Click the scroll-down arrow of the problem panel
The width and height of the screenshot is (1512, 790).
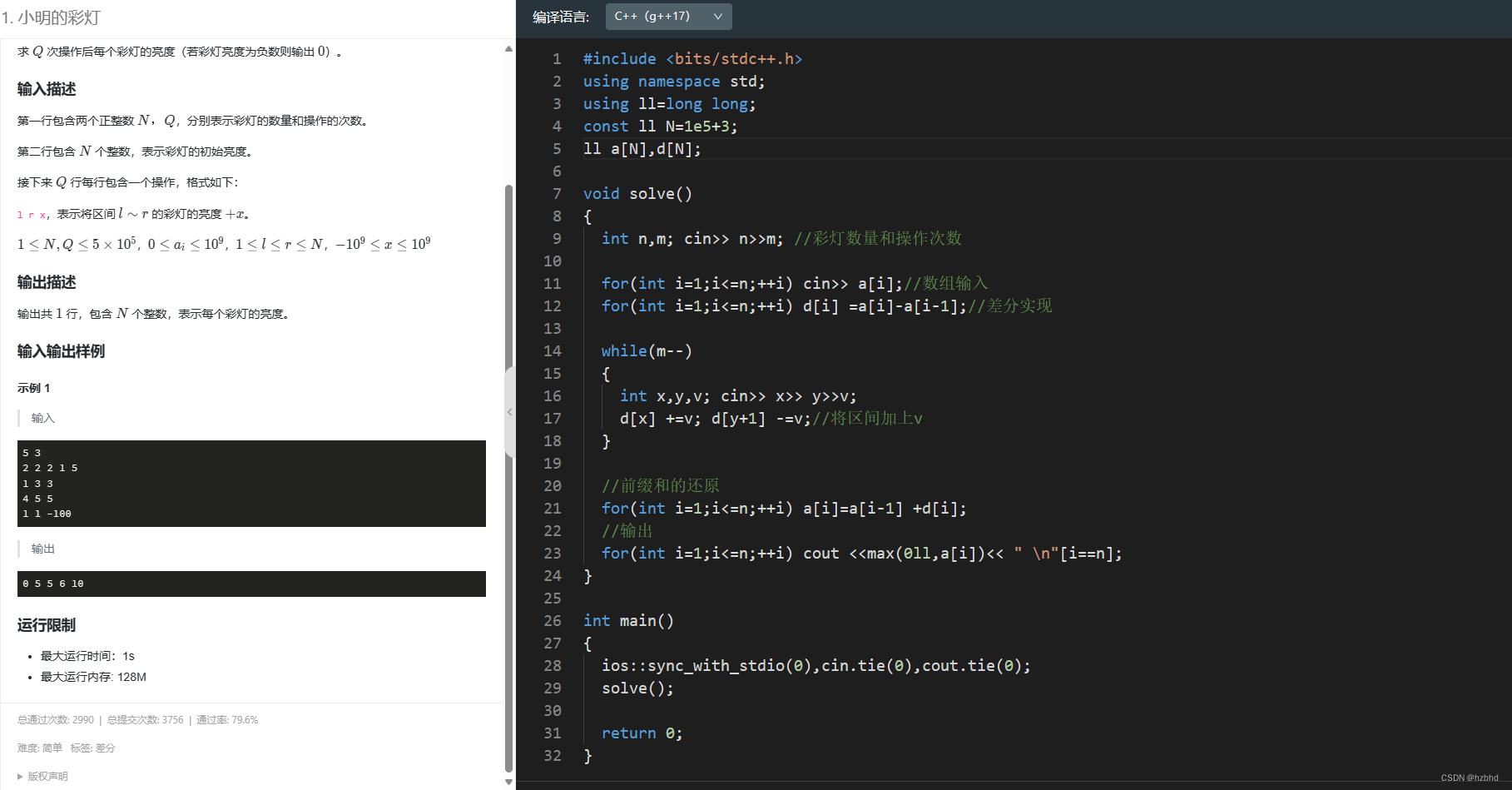508,783
